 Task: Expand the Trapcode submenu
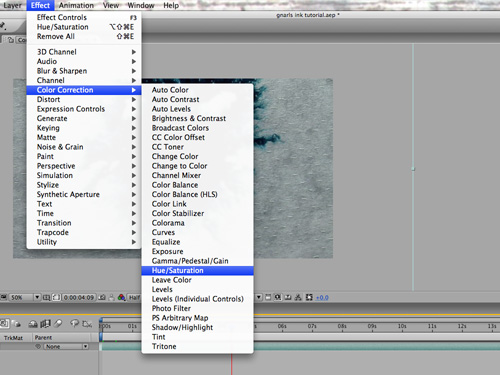tap(84, 233)
